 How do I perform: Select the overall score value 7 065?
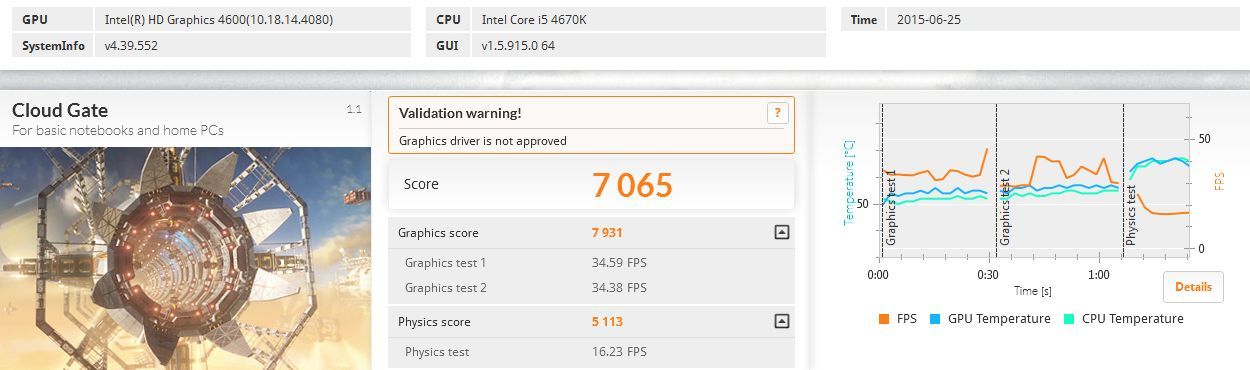coord(632,185)
